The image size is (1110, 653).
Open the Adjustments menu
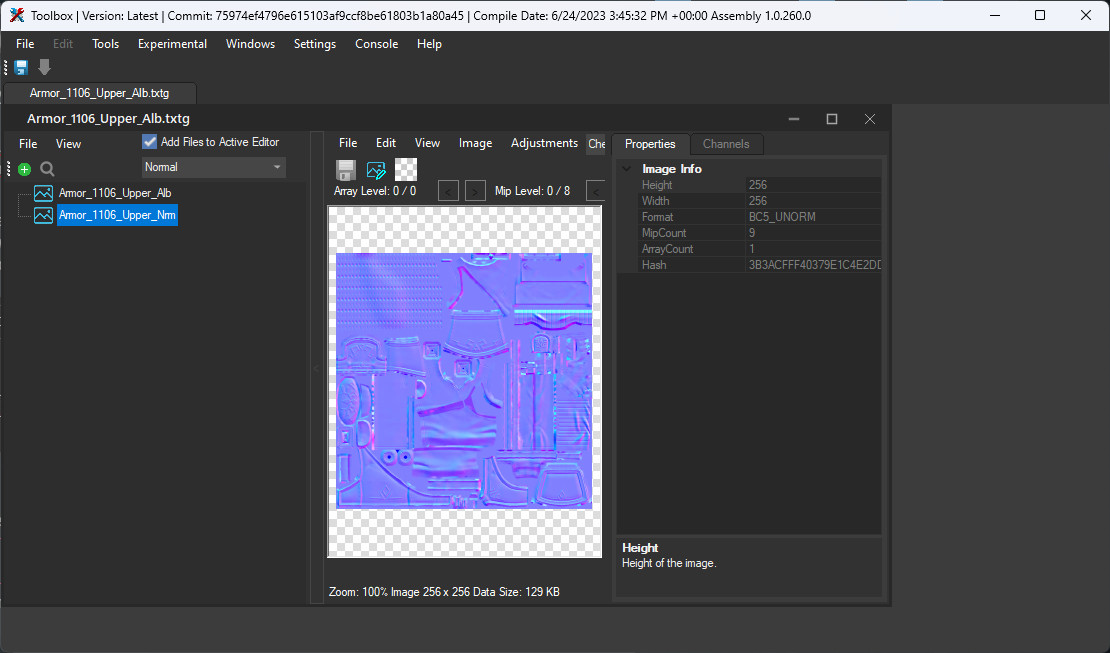coord(544,142)
